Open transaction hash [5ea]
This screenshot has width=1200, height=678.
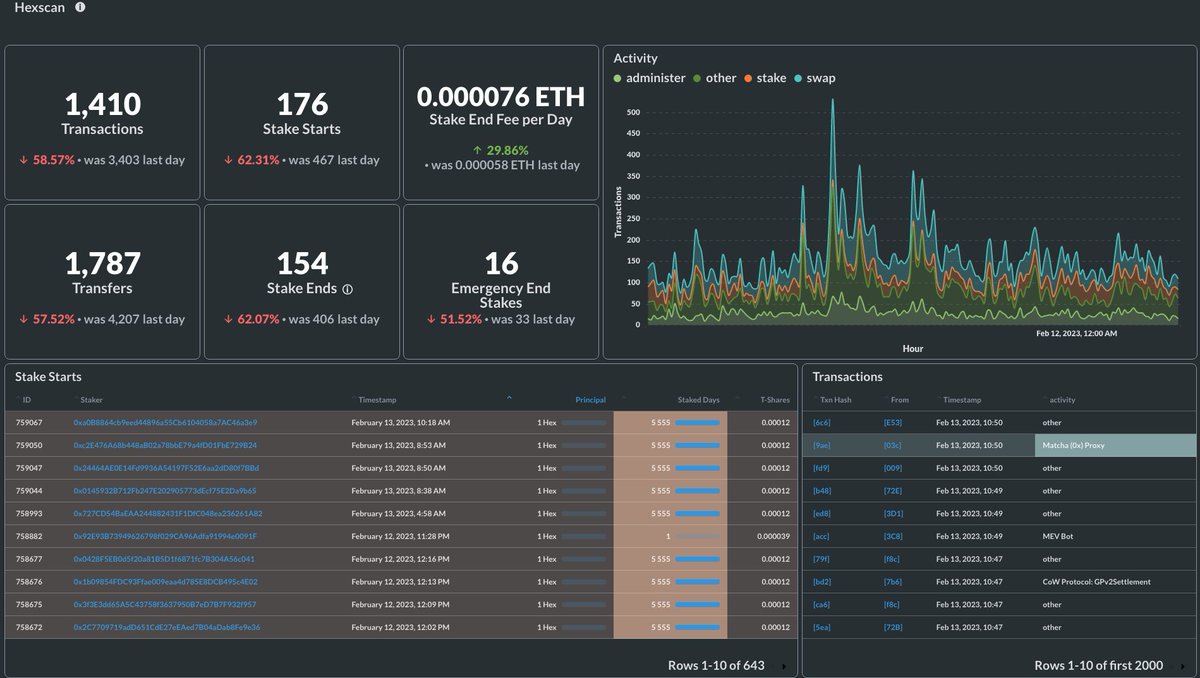coord(822,627)
